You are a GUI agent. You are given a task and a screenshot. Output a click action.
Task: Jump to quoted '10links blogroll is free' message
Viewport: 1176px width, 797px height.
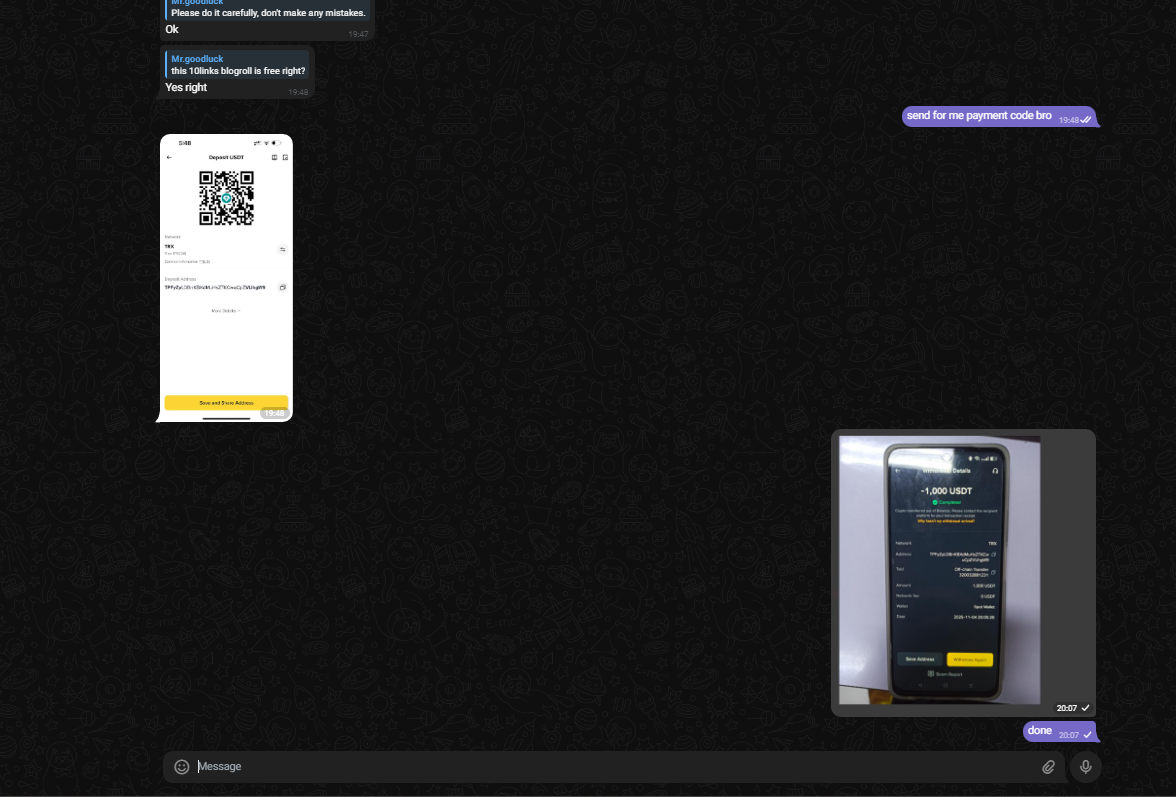[238, 65]
